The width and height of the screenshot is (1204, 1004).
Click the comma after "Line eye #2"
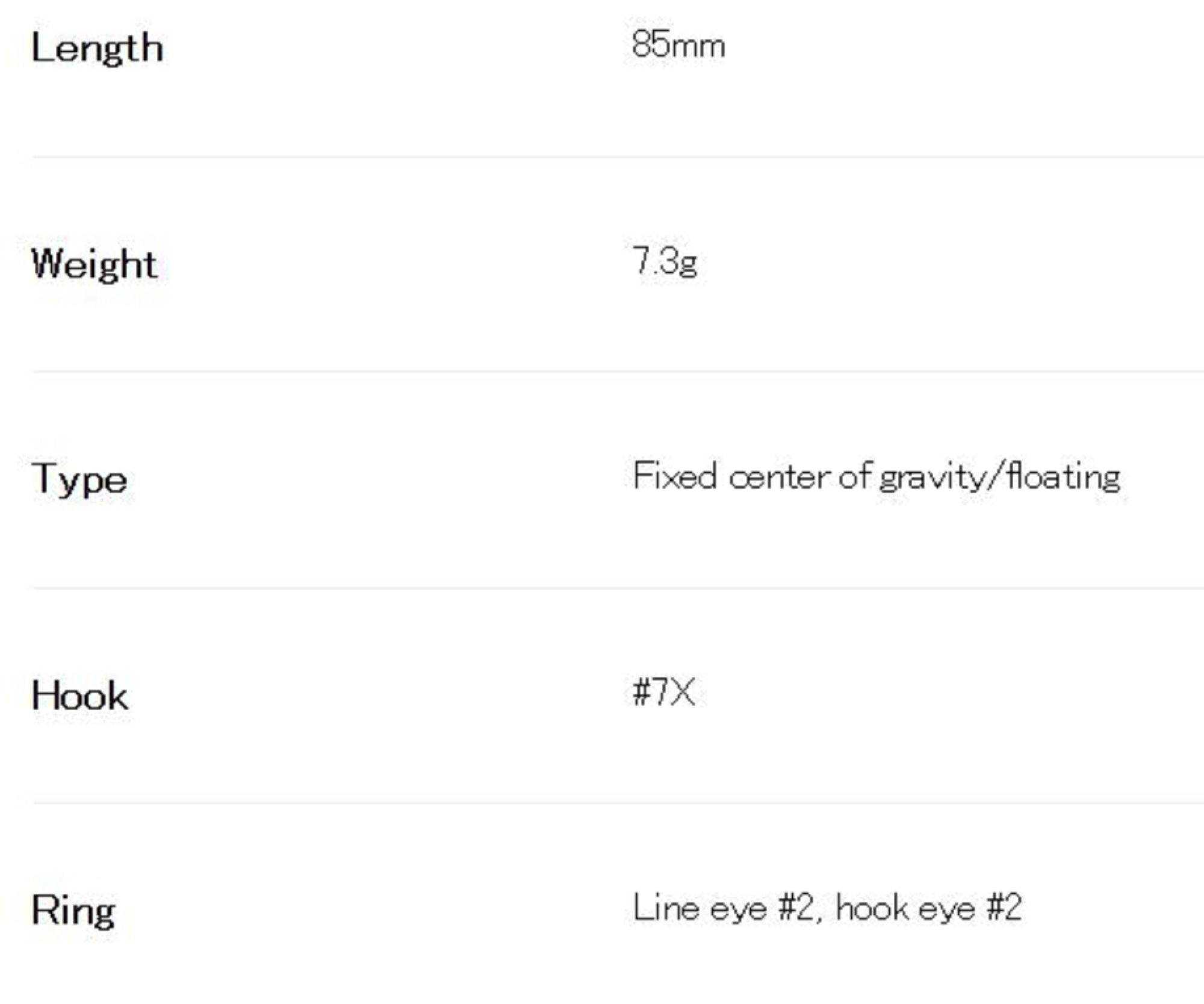[819, 918]
